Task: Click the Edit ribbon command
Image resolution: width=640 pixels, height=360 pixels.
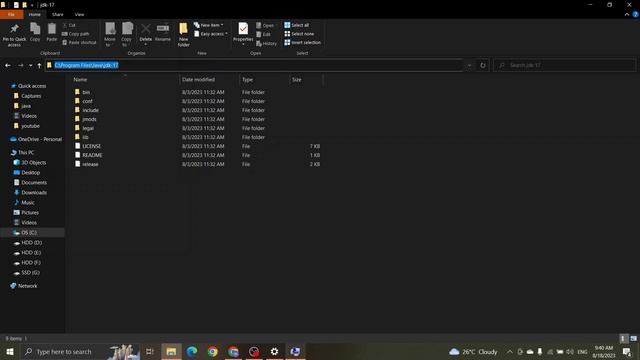Action: tap(264, 34)
